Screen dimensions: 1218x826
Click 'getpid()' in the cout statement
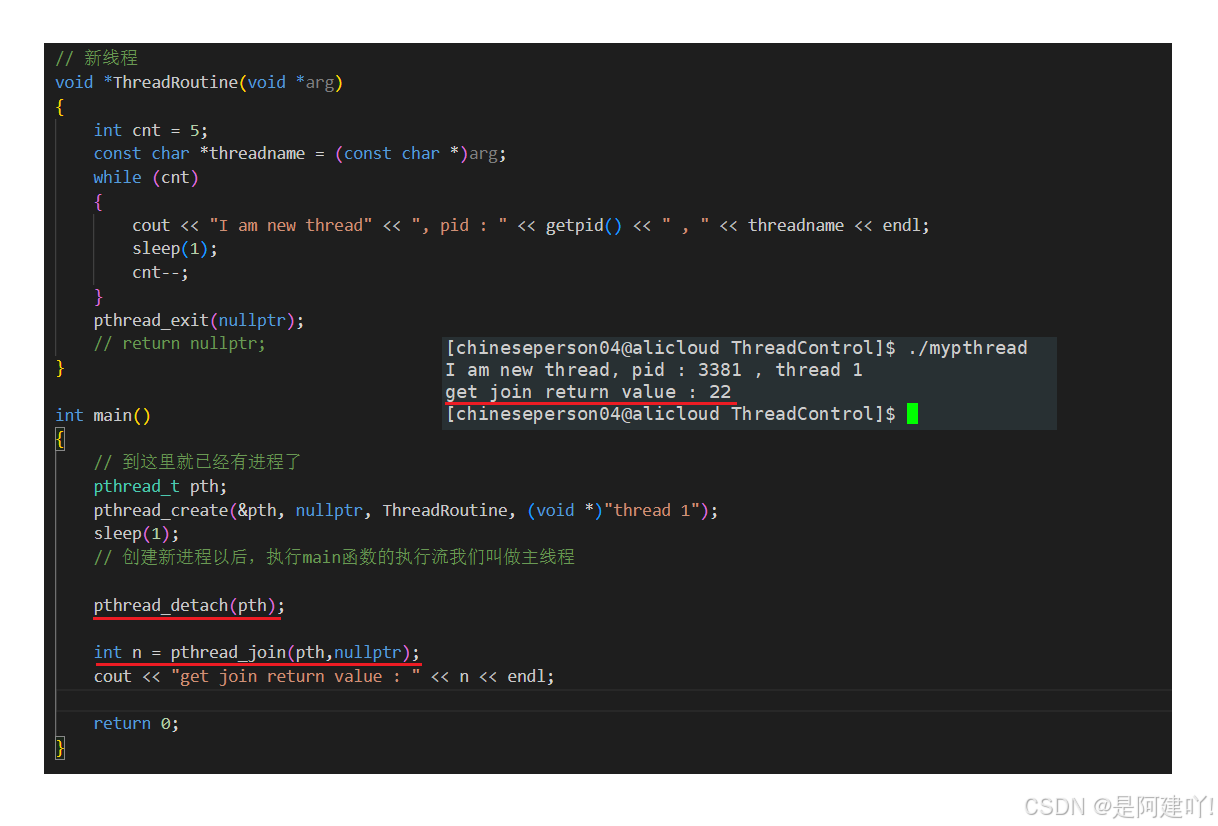point(584,225)
